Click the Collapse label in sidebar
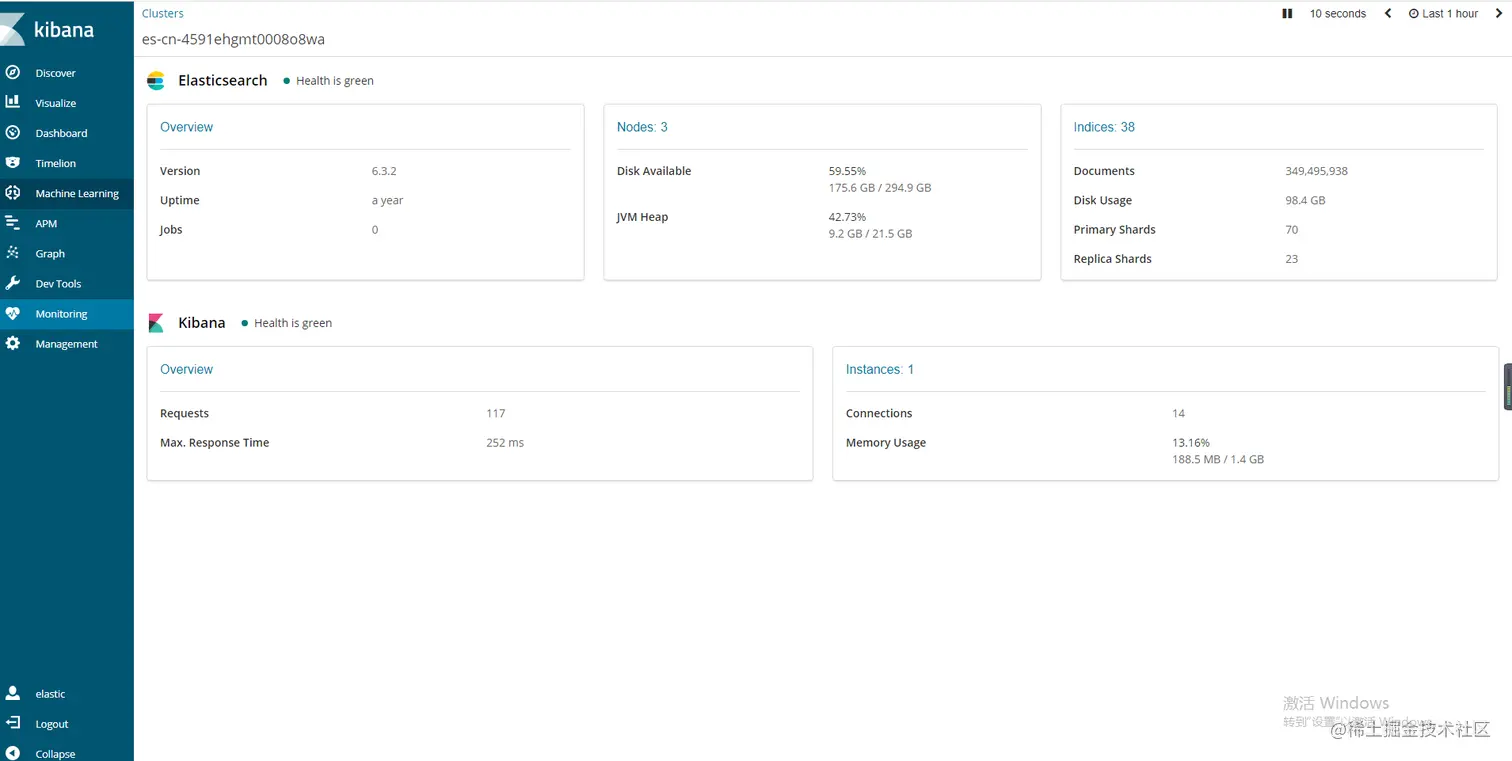The height and width of the screenshot is (761, 1512). pyautogui.click(x=55, y=754)
